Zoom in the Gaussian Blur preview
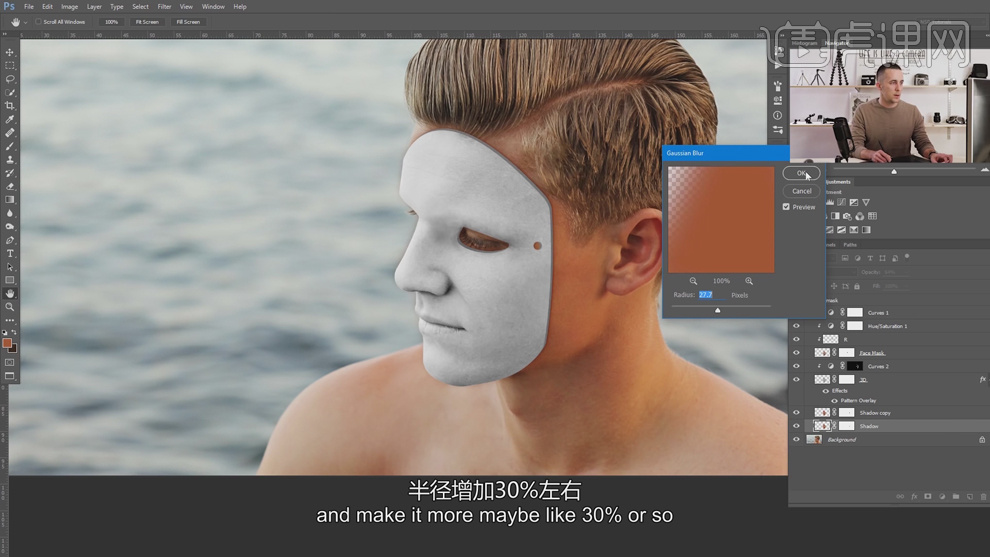This screenshot has height=557, width=990. 749,281
